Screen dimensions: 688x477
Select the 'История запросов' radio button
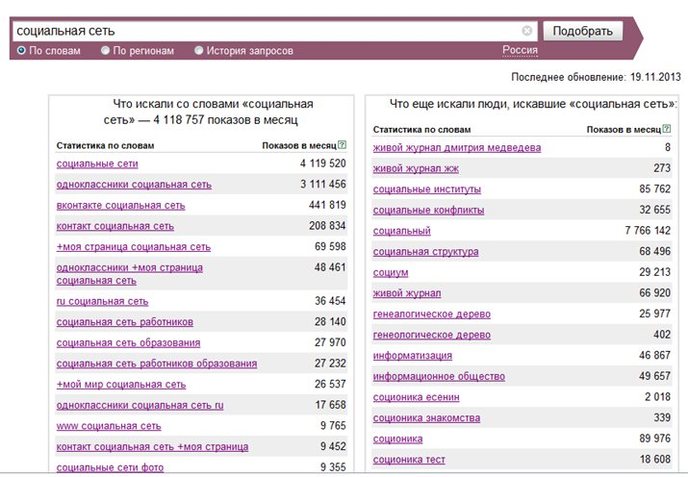(x=199, y=50)
